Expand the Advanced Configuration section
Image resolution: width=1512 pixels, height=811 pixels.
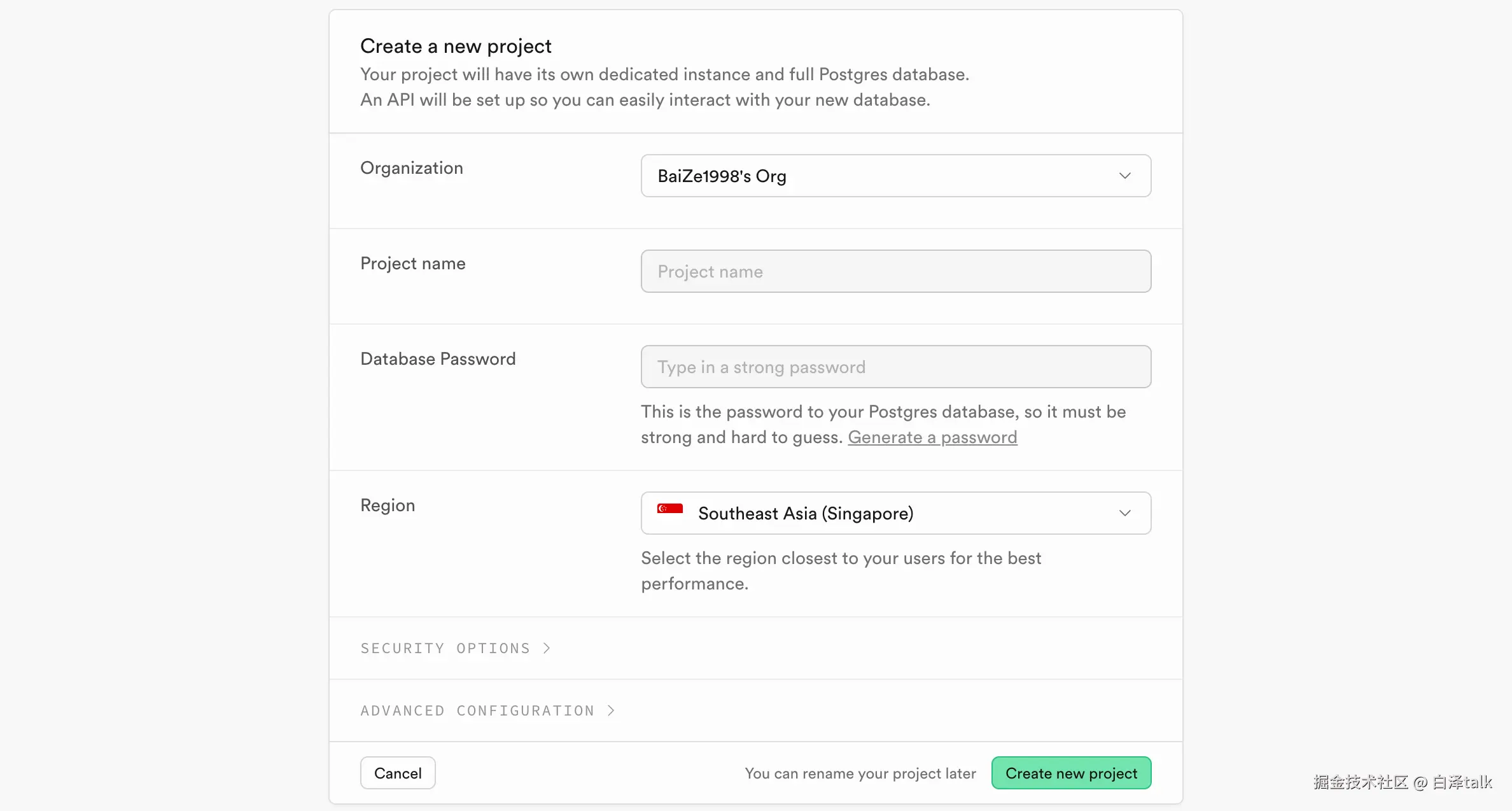(477, 710)
